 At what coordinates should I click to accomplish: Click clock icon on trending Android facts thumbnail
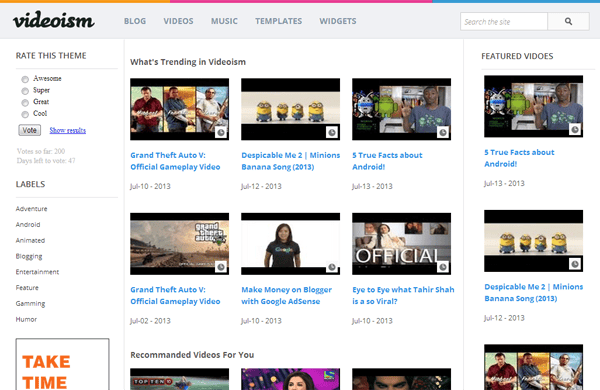pos(443,132)
